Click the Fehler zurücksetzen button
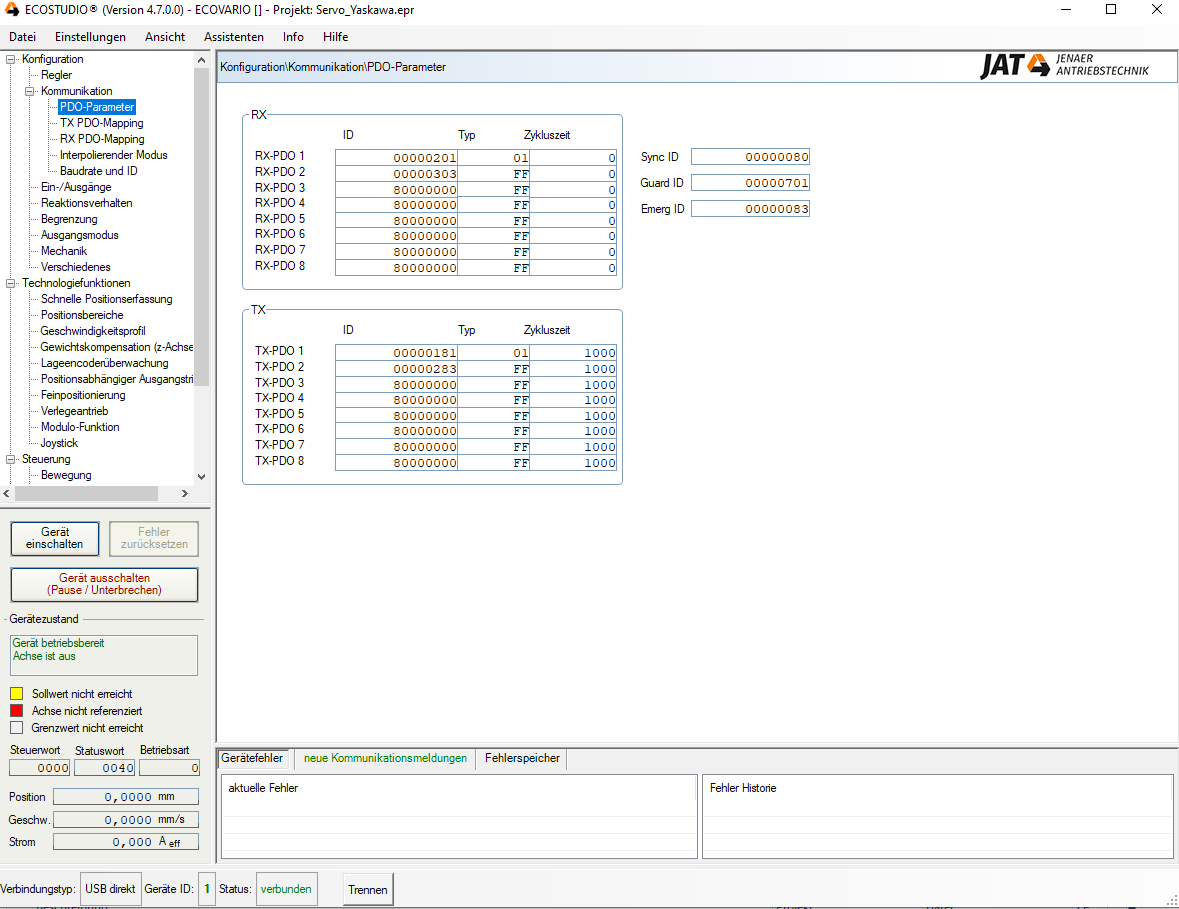 [x=154, y=538]
